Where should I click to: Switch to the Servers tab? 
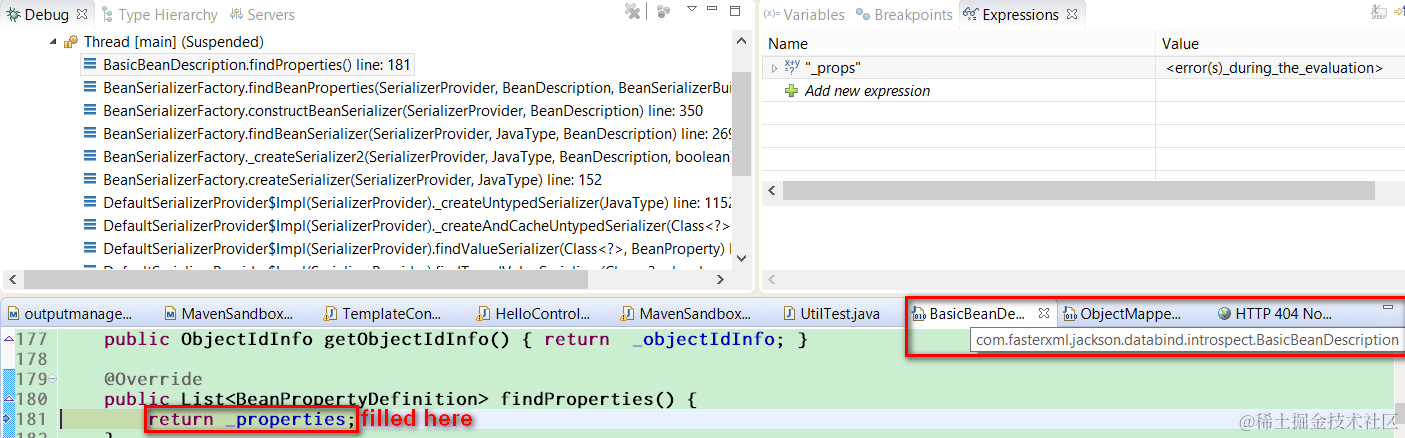click(263, 15)
